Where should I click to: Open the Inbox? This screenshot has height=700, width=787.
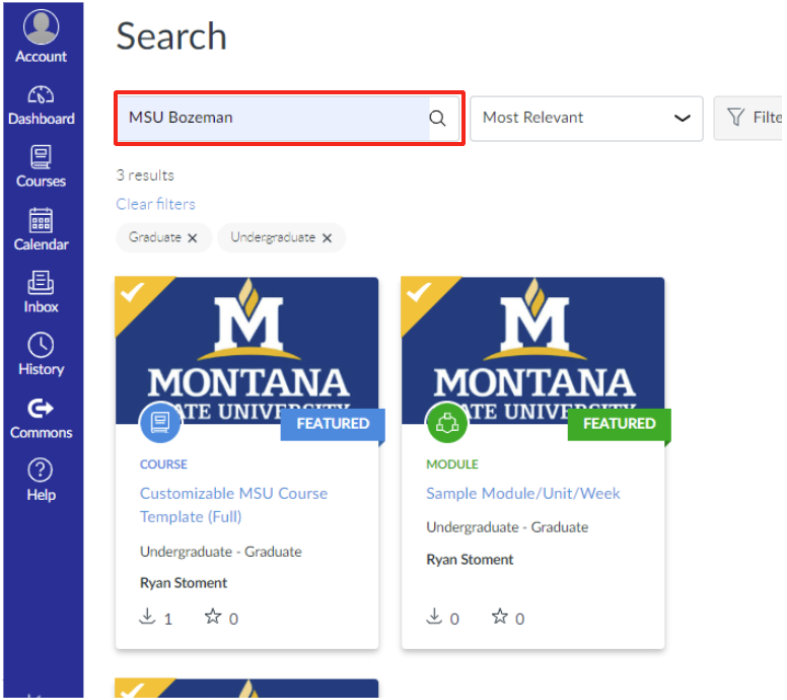click(x=41, y=293)
